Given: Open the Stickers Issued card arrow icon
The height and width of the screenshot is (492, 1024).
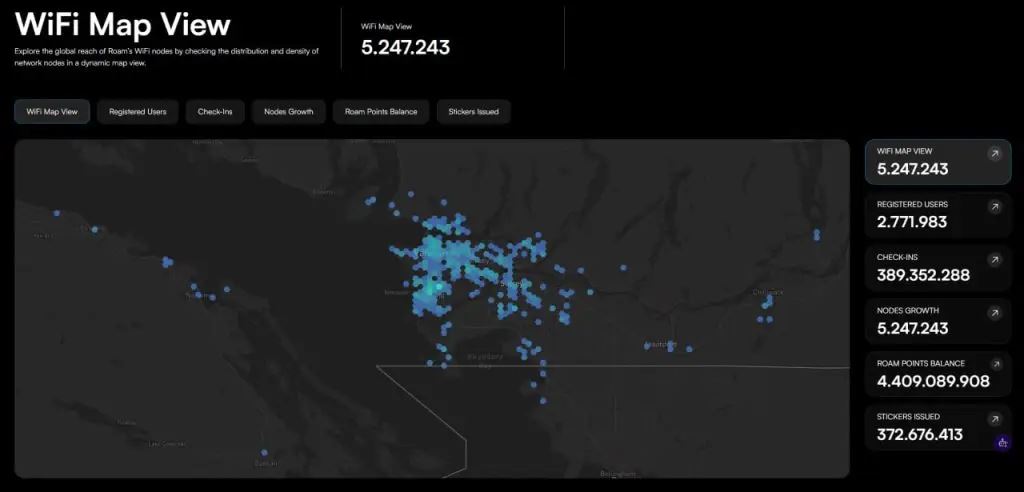Looking at the screenshot, I should pyautogui.click(x=994, y=419).
